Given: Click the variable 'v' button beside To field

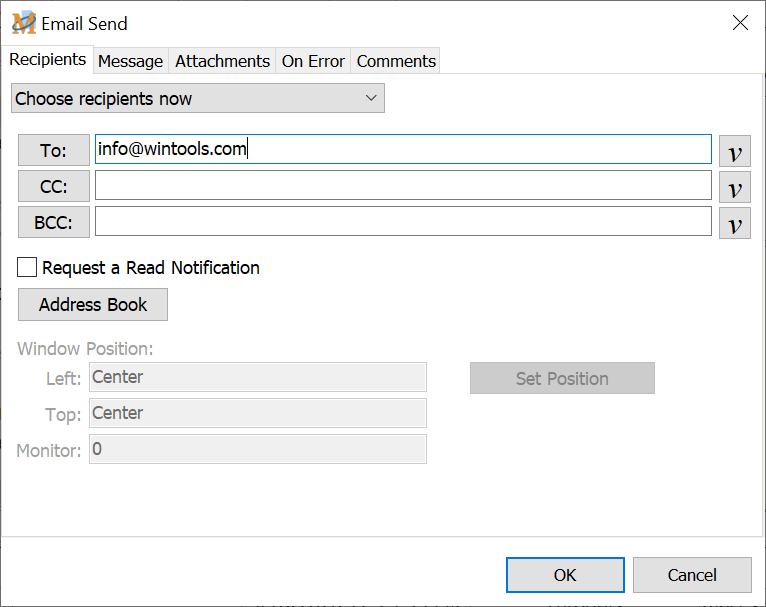Looking at the screenshot, I should pos(735,151).
